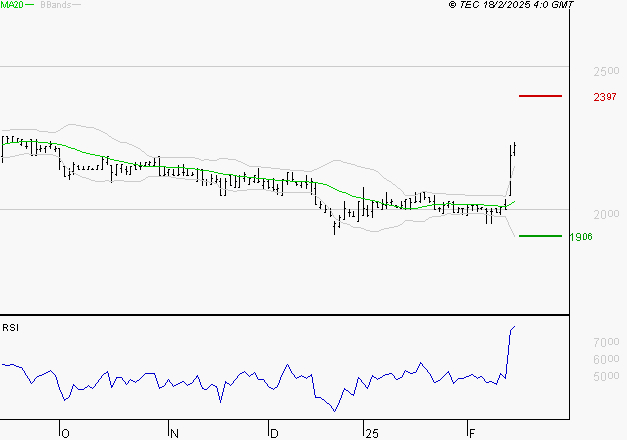Click the N month marker on time axis
This screenshot has height=440, width=627.
tap(174, 433)
